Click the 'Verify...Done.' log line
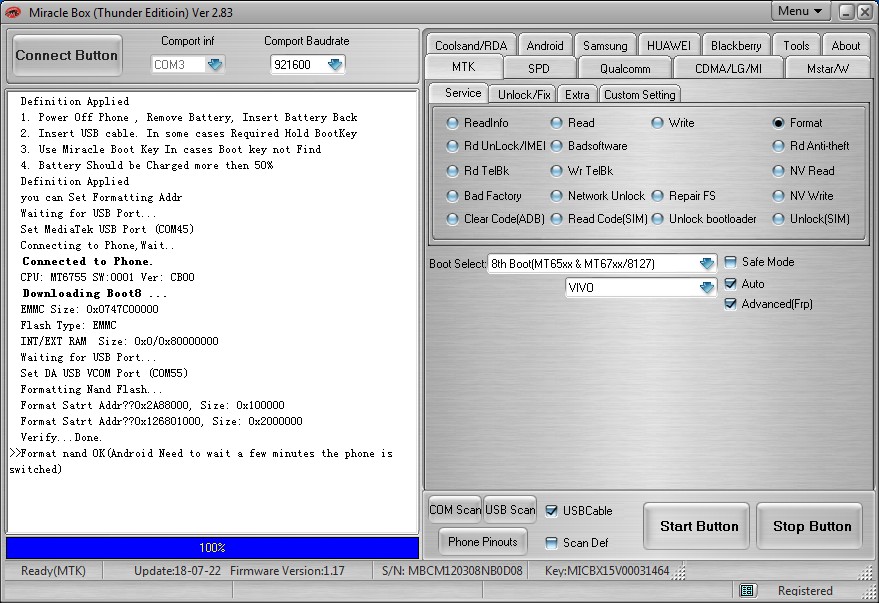The image size is (879, 603). pos(61,438)
